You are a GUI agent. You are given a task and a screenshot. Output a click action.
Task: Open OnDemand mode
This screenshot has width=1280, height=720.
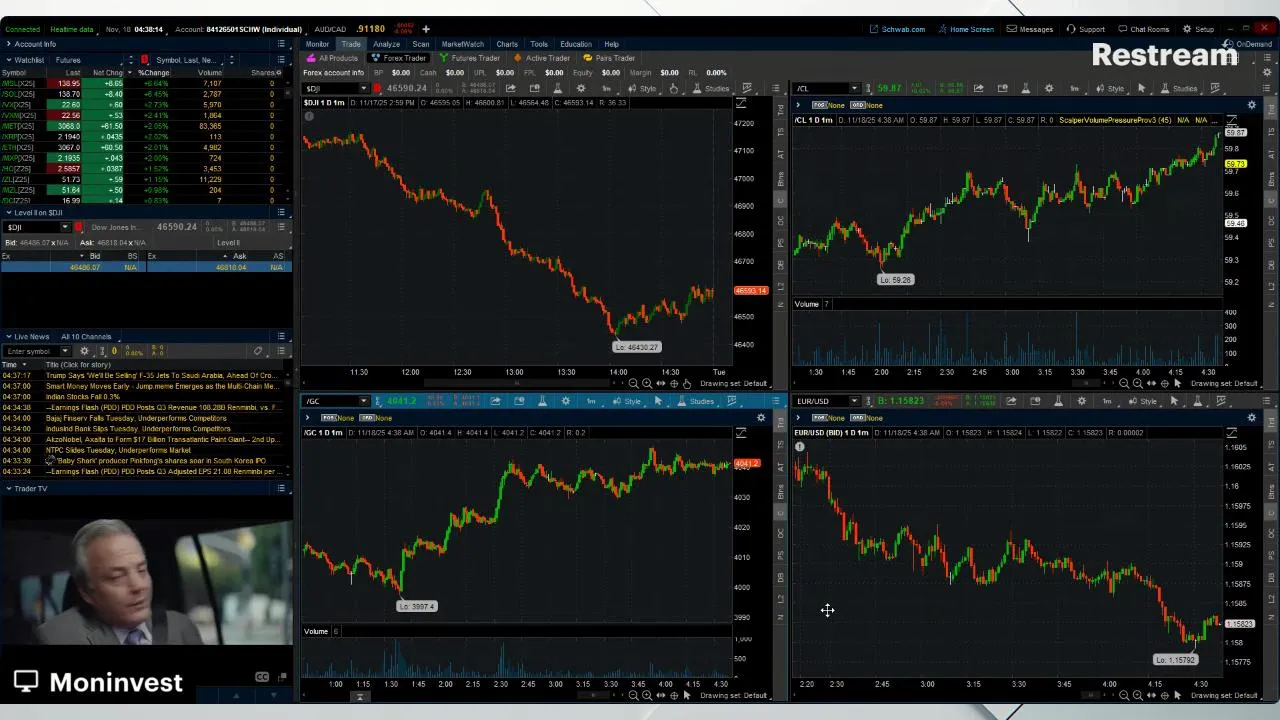click(x=1249, y=44)
